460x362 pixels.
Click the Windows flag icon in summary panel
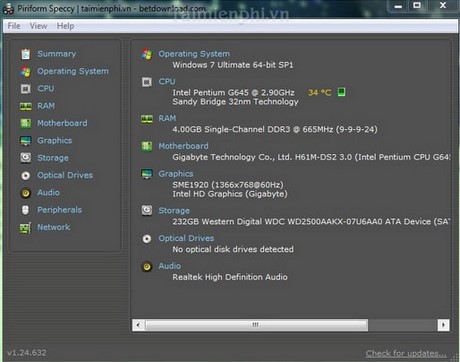pyautogui.click(x=147, y=54)
